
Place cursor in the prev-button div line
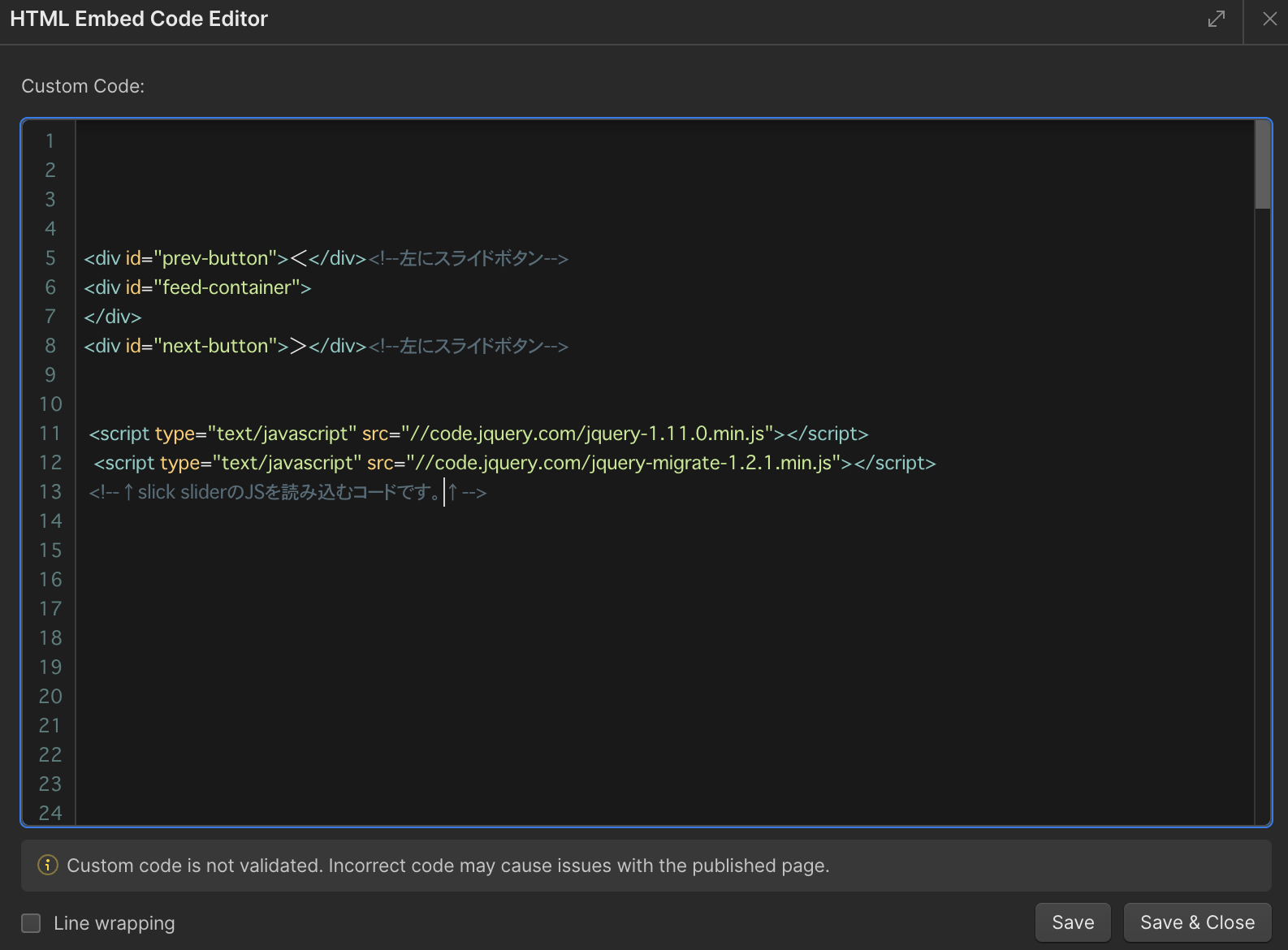[x=326, y=258]
